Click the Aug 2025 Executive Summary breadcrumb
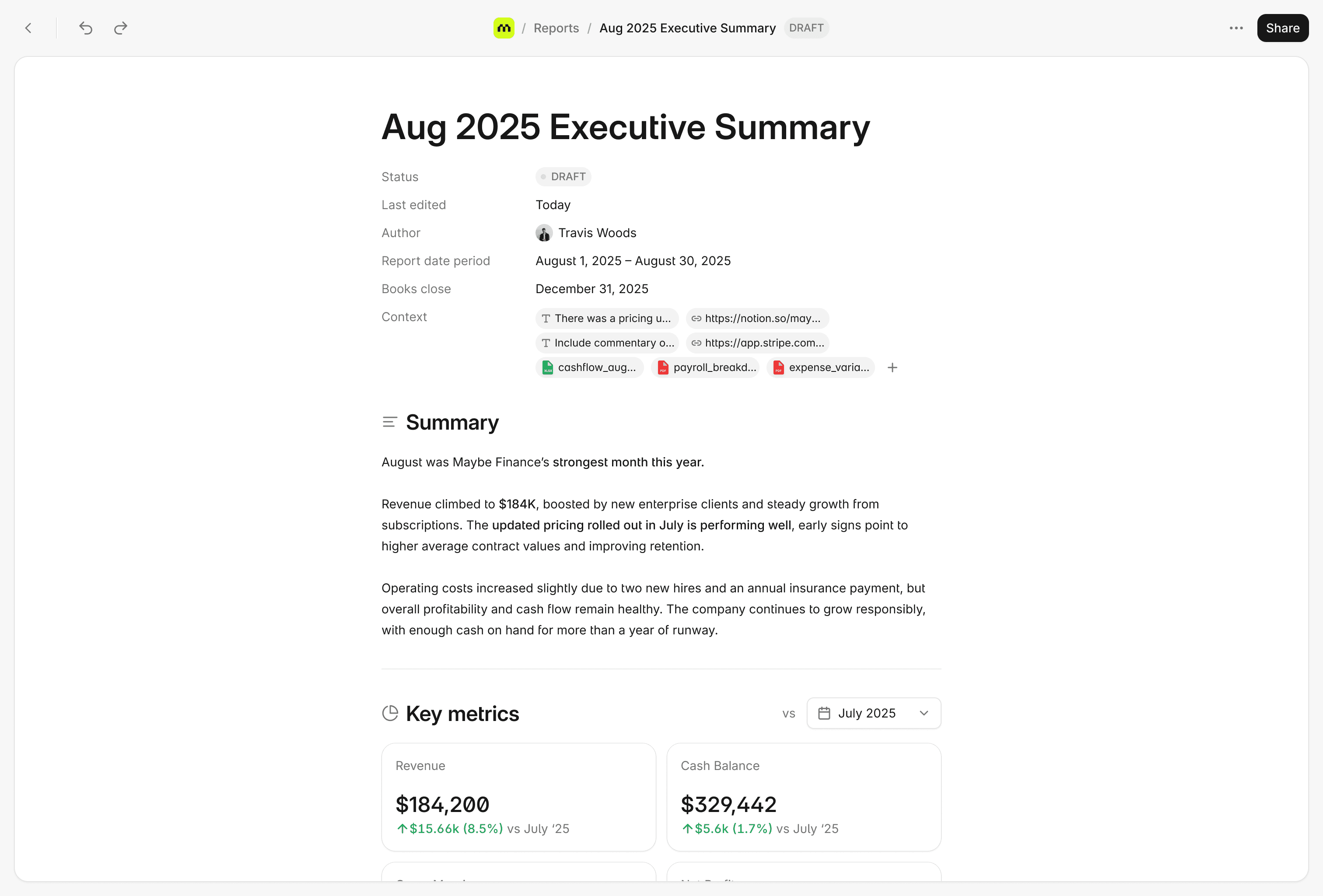Viewport: 1323px width, 896px height. [687, 28]
